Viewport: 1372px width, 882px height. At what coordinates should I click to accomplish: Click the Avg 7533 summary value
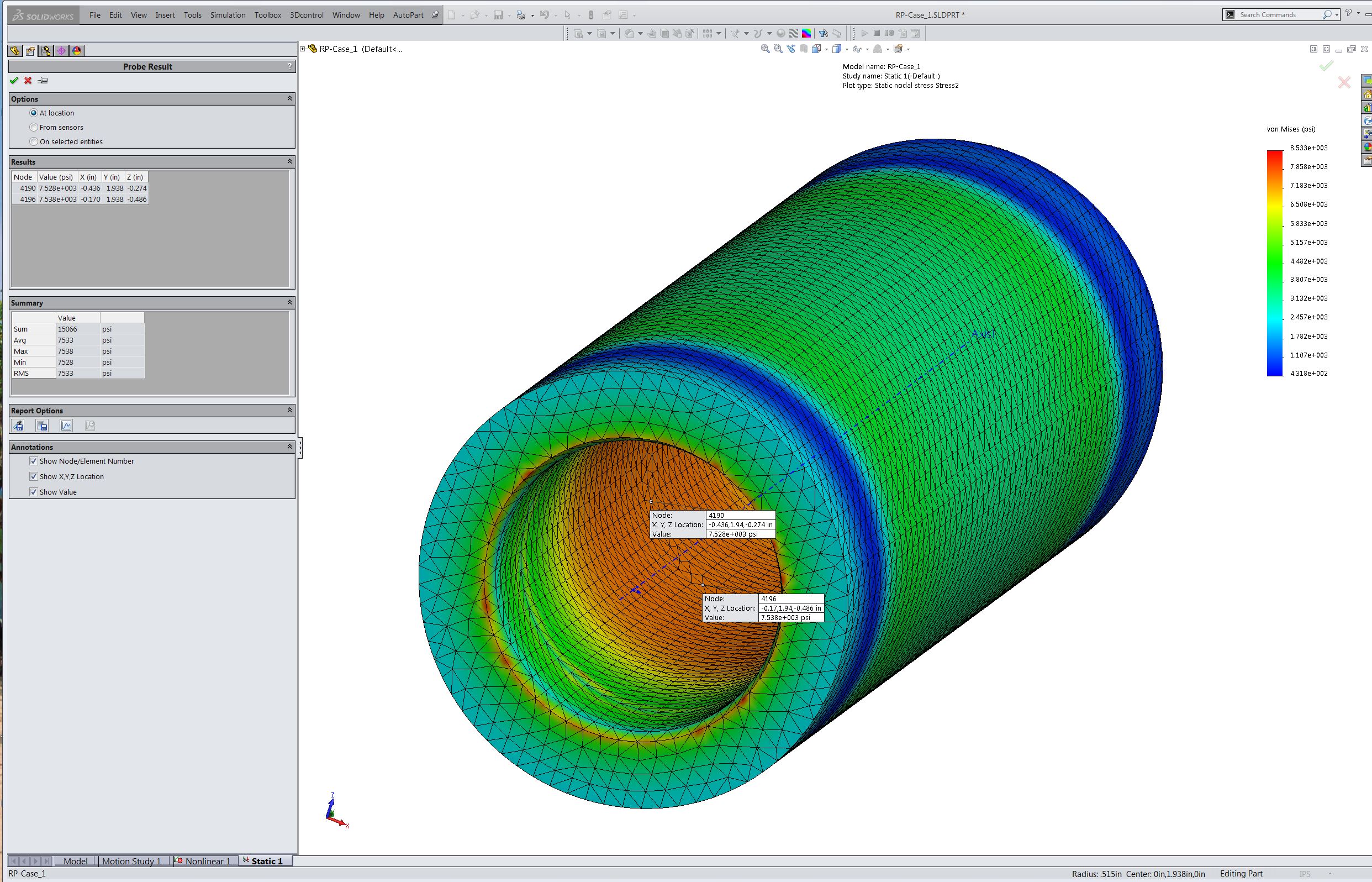click(x=78, y=340)
